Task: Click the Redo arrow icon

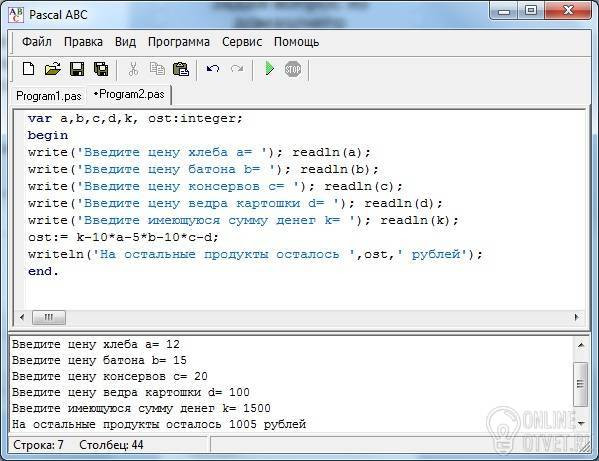Action: [x=237, y=69]
